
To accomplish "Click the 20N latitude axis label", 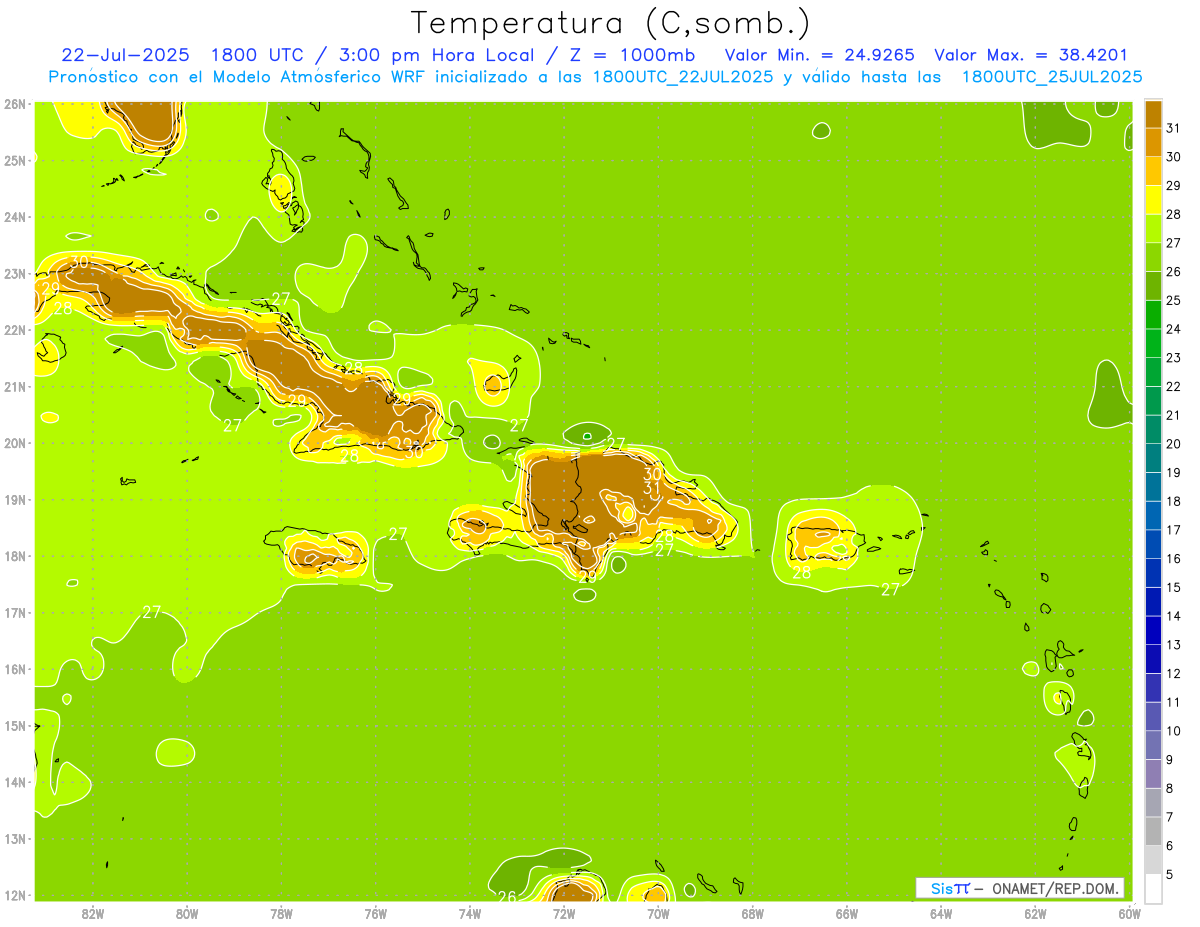I will 15,442.
